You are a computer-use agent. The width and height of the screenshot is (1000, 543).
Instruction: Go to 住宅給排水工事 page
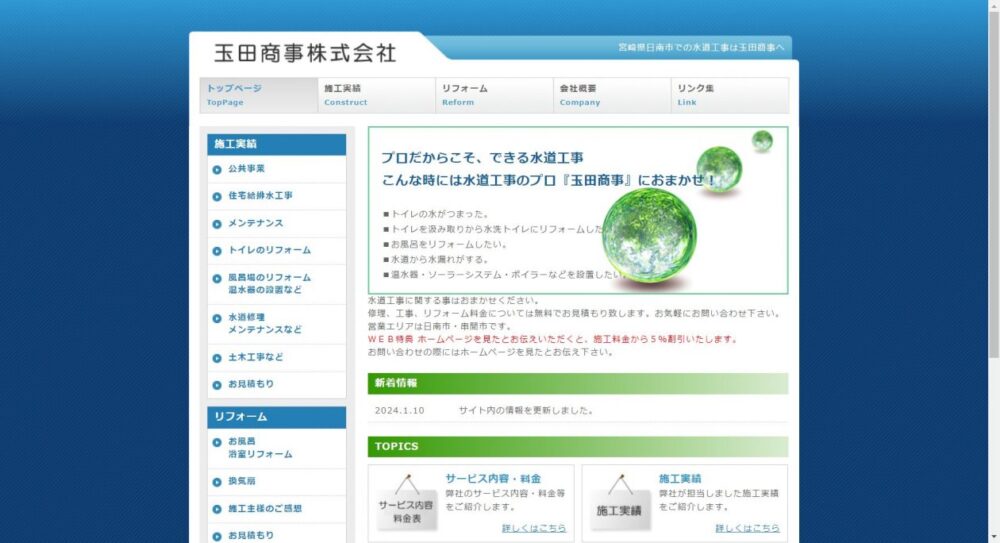[260, 195]
